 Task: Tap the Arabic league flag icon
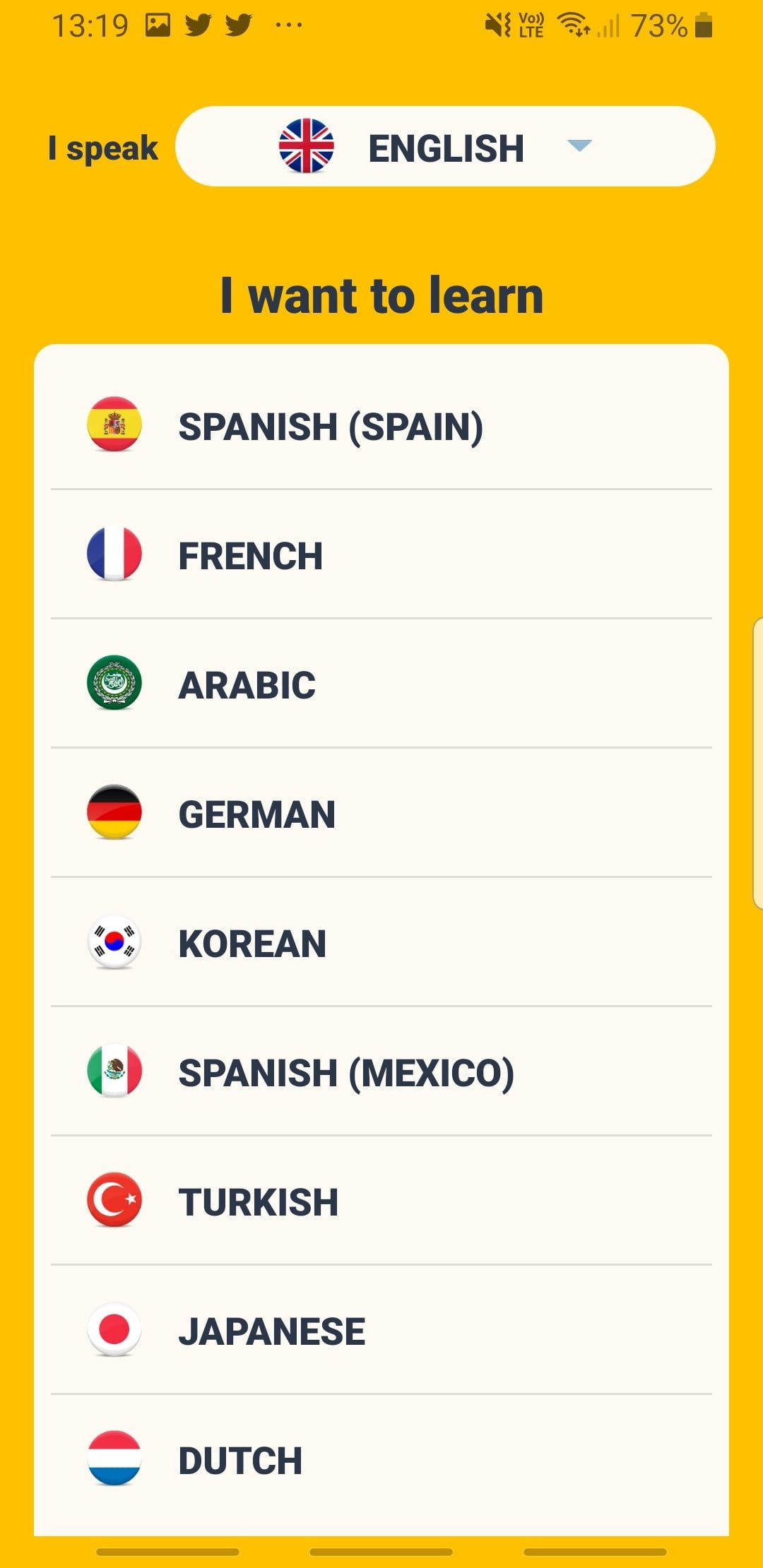[114, 683]
